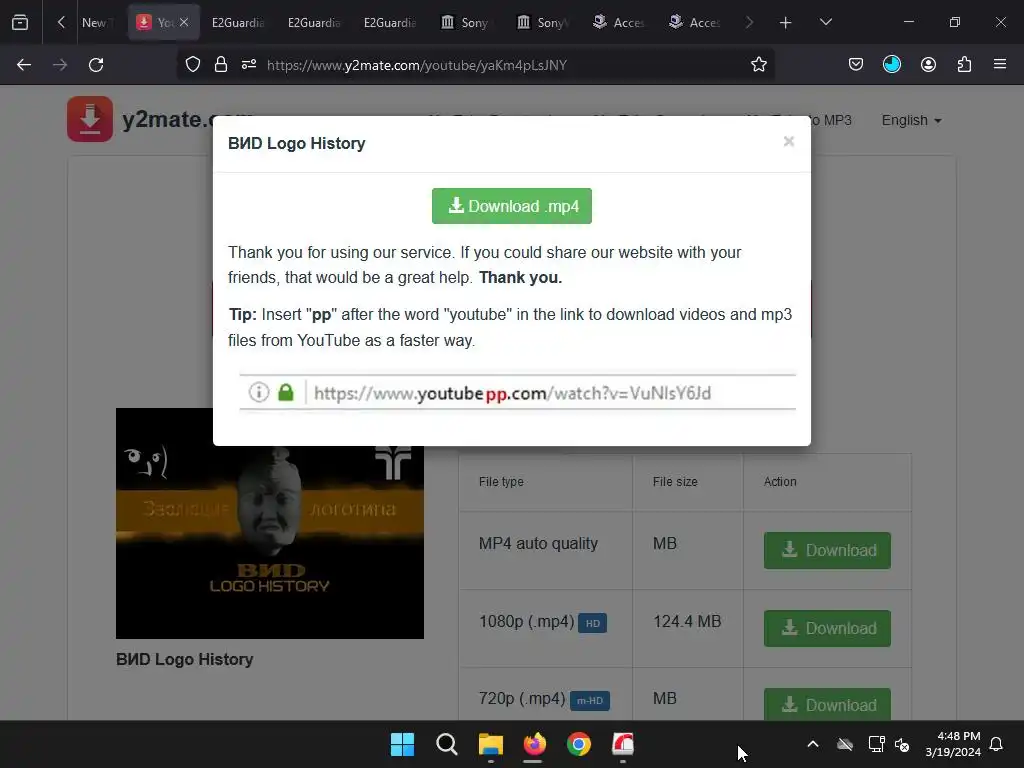Switch to the third E2Guardian tab
The height and width of the screenshot is (768, 1024).
point(389,22)
